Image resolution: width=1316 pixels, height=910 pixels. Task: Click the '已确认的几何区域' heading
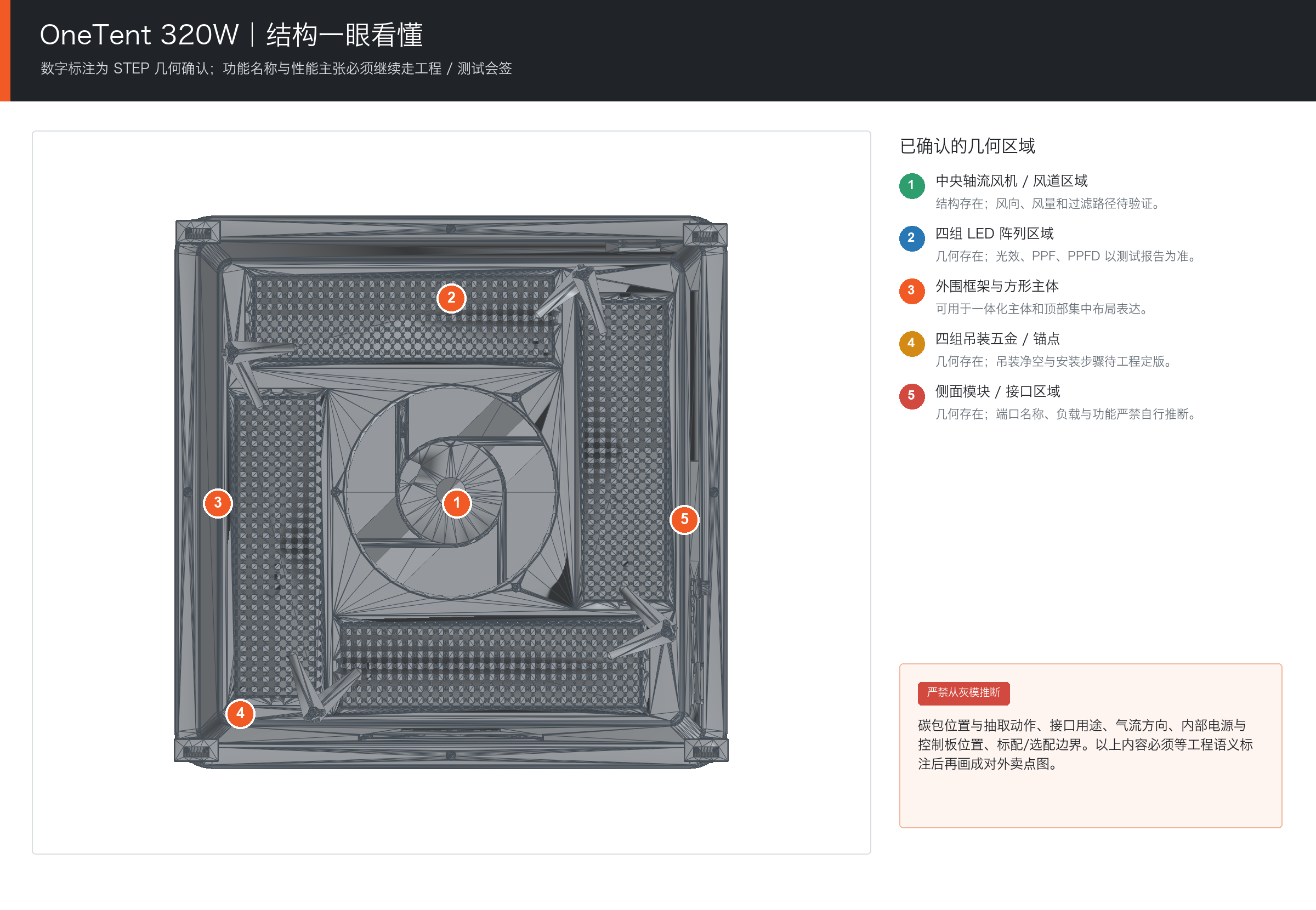tap(967, 146)
